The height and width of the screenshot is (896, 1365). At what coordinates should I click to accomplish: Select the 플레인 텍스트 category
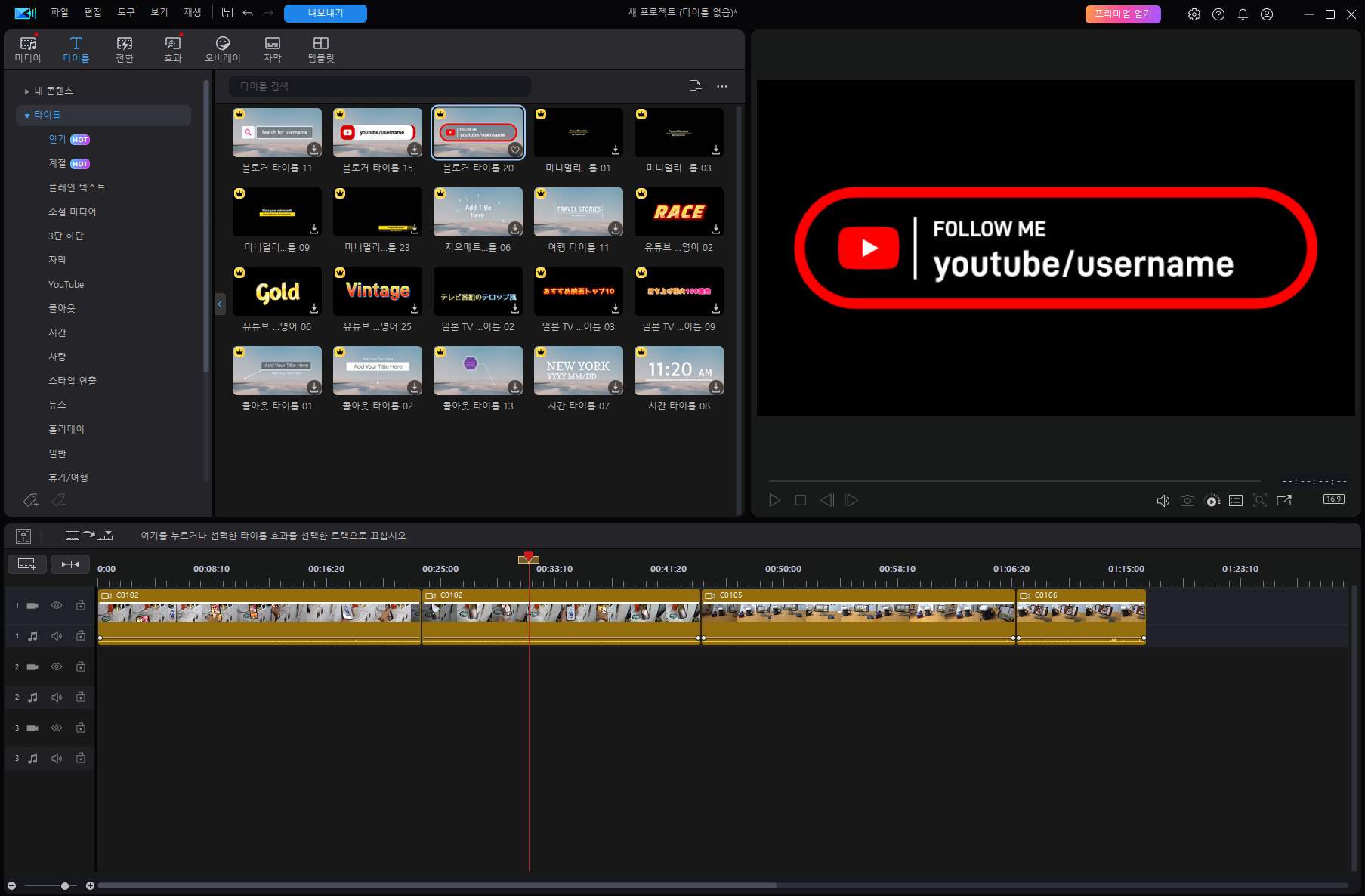click(77, 188)
